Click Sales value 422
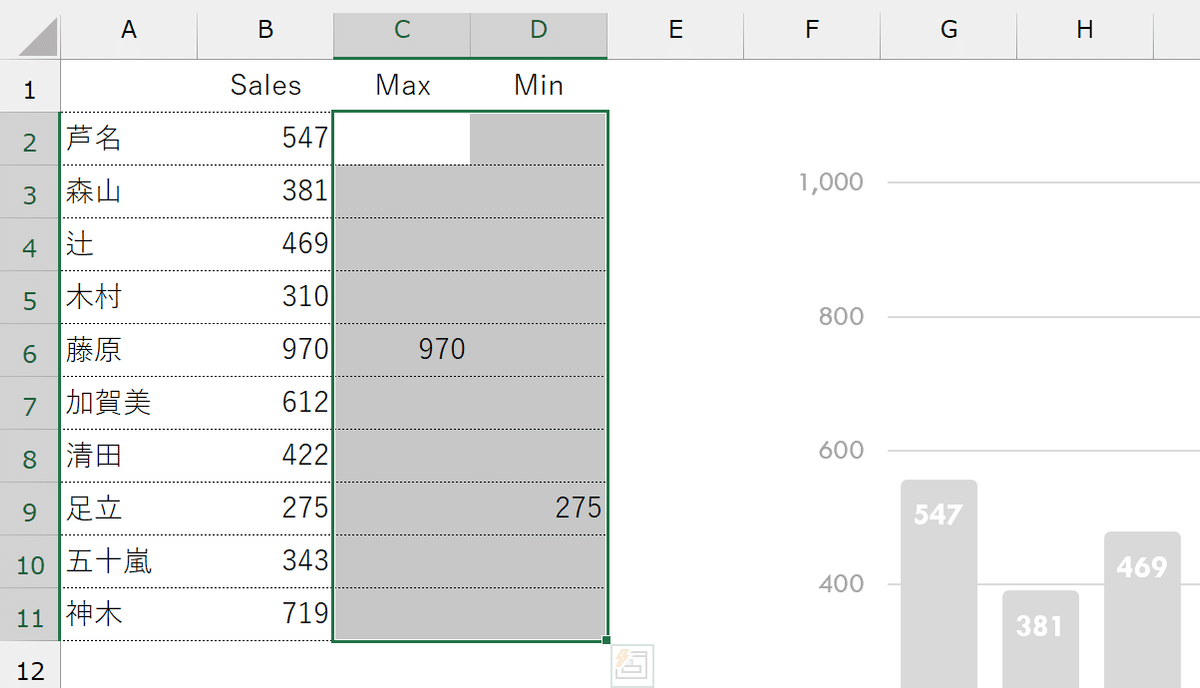This screenshot has height=688, width=1200. [x=265, y=456]
